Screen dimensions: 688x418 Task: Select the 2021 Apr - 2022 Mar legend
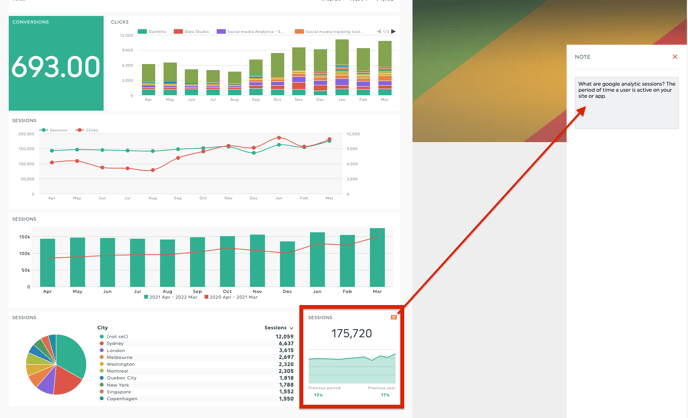click(171, 297)
